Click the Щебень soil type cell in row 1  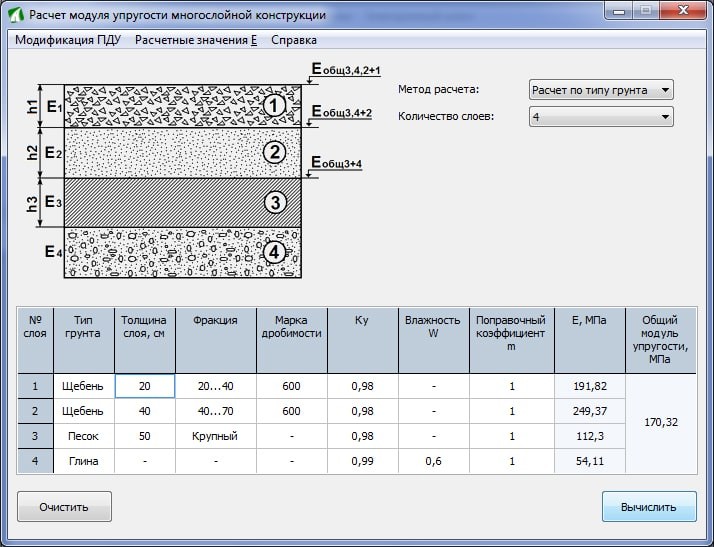83,386
